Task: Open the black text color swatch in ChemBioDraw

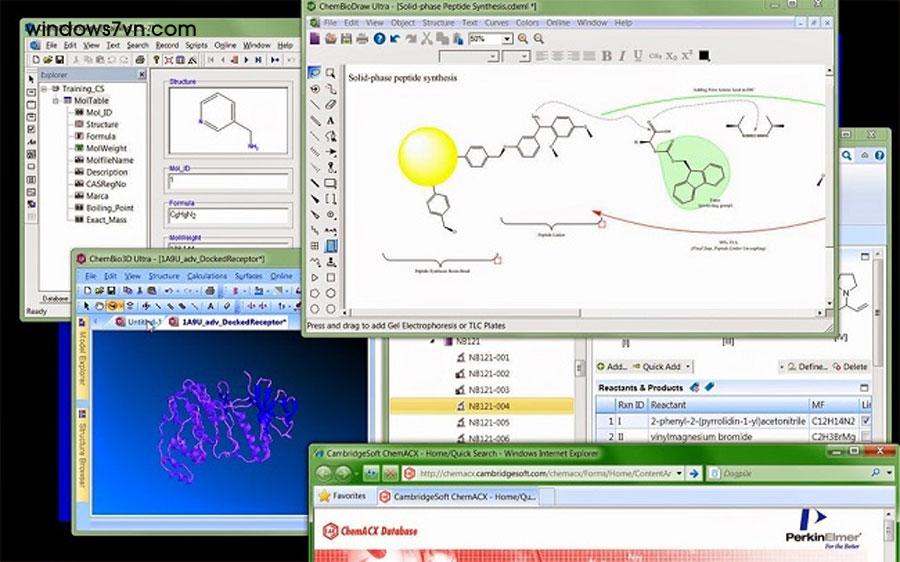Action: (x=704, y=56)
